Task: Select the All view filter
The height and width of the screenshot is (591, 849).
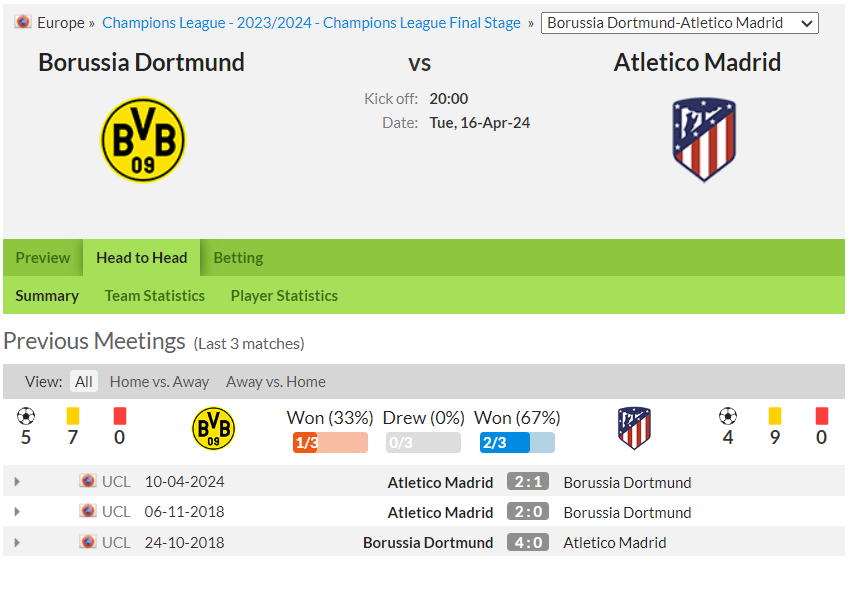Action: pos(83,382)
